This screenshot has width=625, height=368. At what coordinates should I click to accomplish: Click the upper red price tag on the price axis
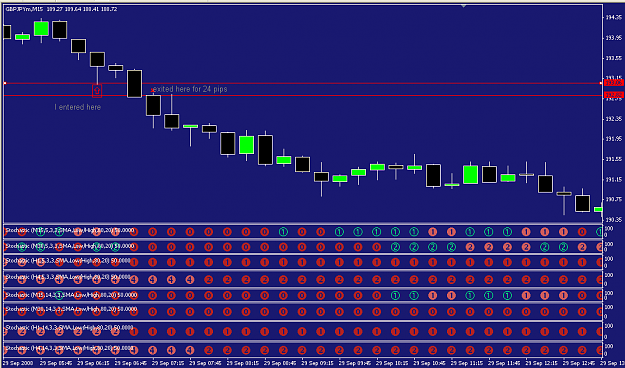point(613,83)
